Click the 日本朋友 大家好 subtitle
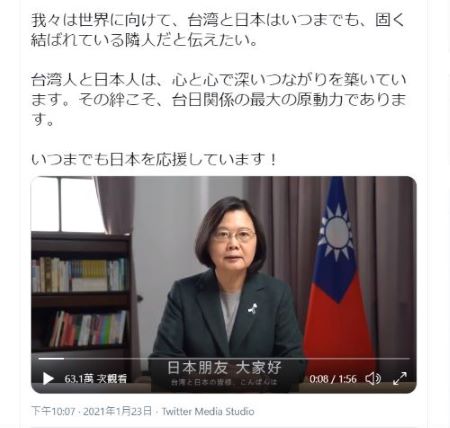 (x=224, y=368)
